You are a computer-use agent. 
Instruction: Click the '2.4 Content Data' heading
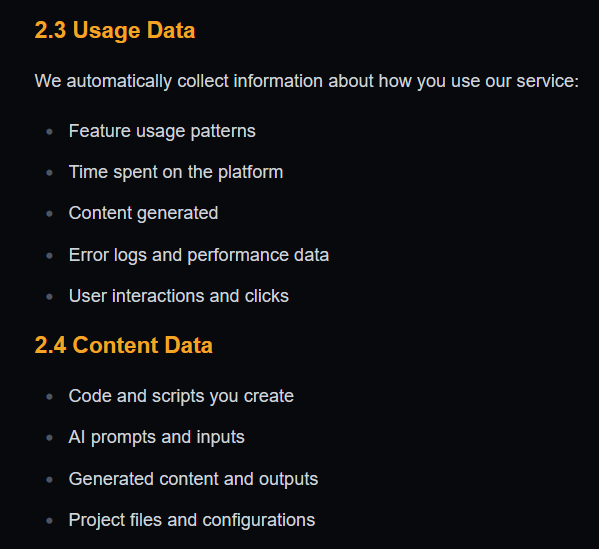[x=123, y=345]
